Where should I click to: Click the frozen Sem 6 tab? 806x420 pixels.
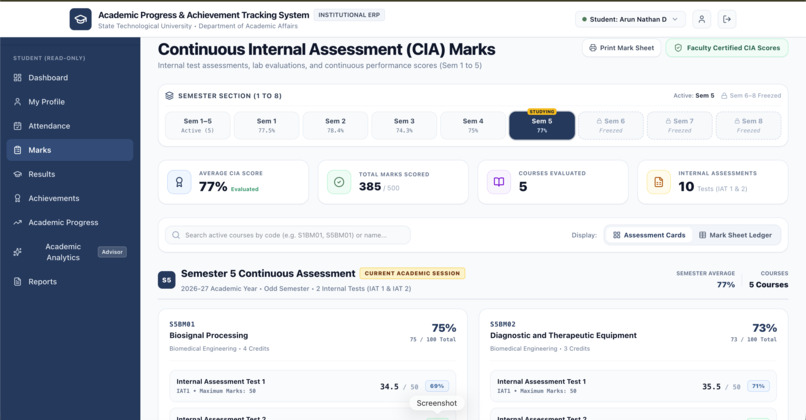click(x=611, y=125)
